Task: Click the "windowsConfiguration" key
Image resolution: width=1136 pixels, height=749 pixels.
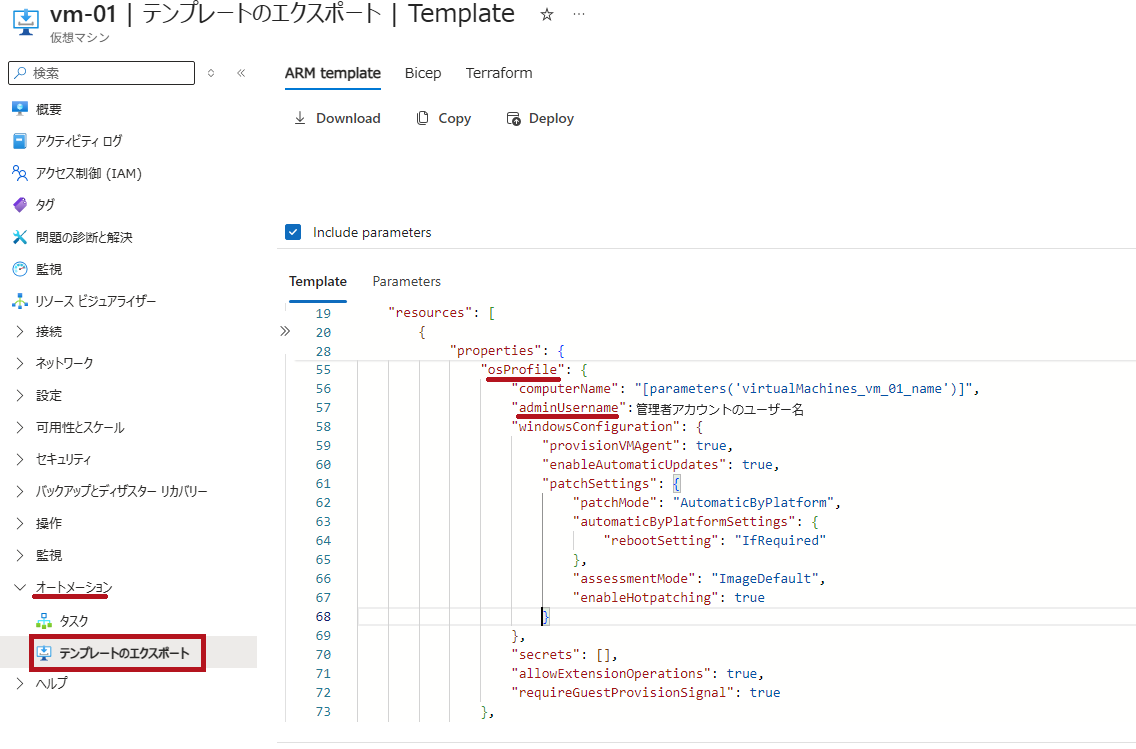Action: [x=596, y=427]
